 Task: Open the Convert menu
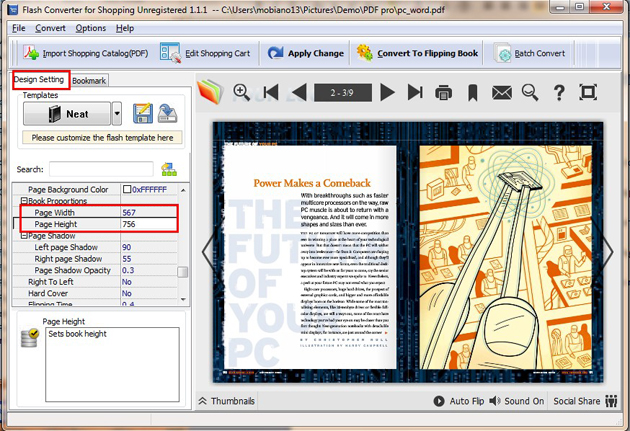[x=50, y=28]
